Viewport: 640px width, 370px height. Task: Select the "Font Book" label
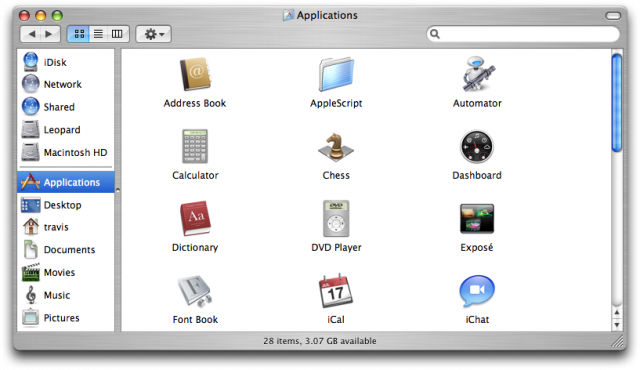point(195,319)
